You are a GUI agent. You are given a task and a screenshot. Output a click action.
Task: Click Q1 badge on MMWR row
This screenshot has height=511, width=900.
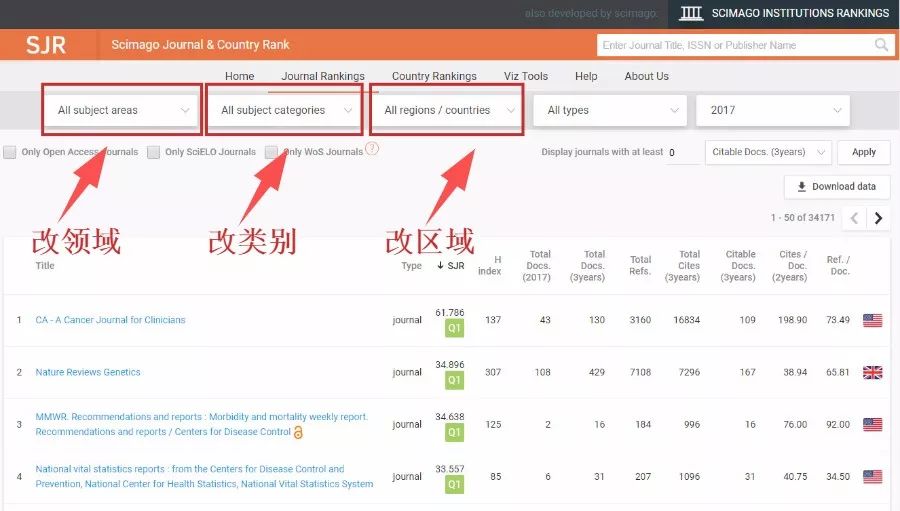[x=454, y=433]
